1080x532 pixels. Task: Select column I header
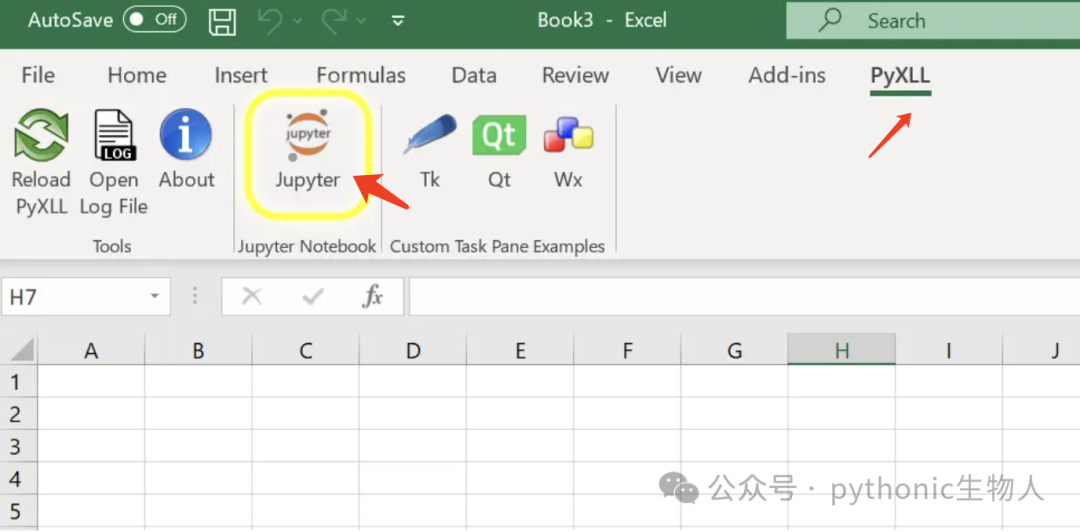point(948,351)
